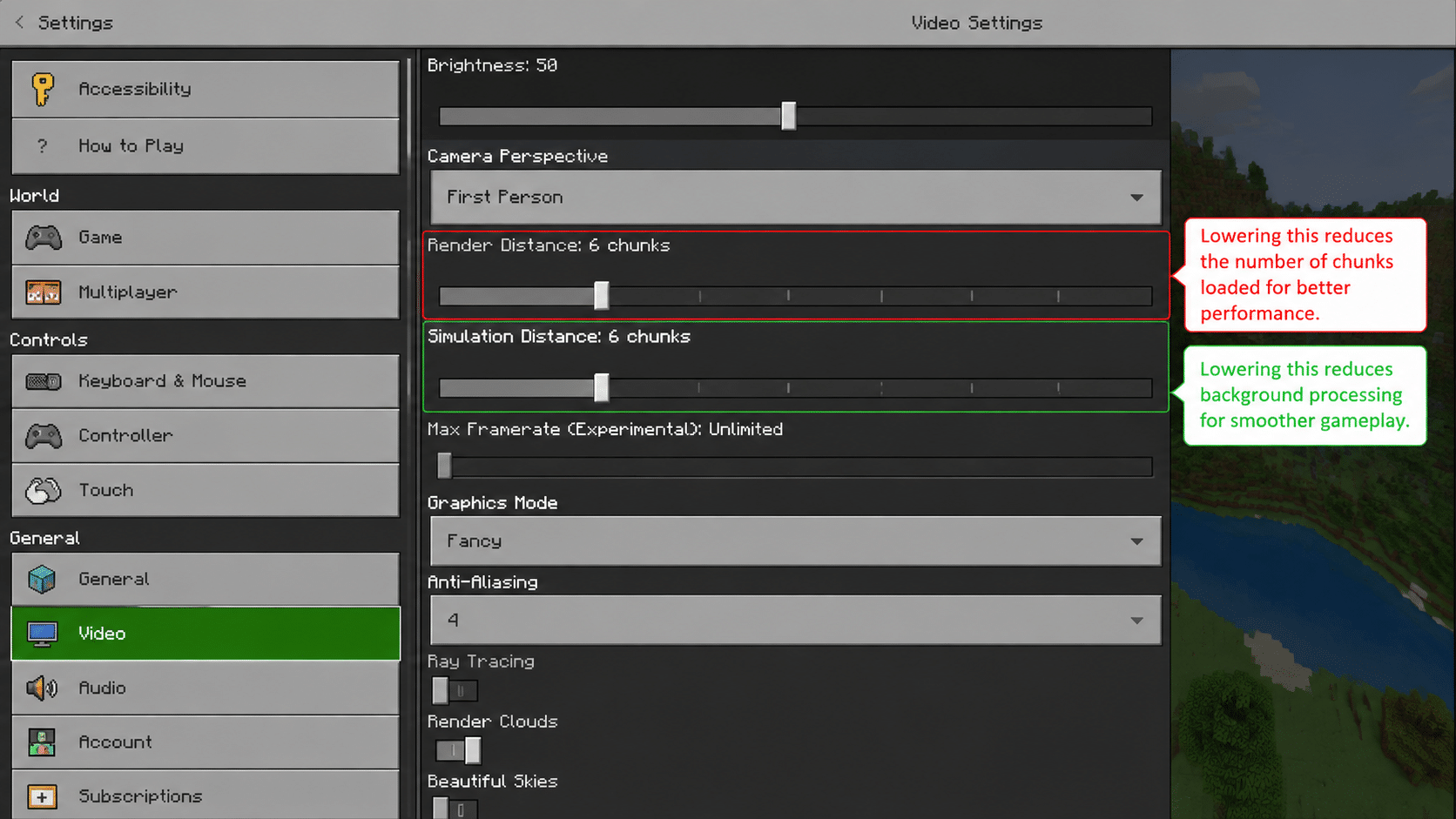Click the "Brightness: 50" label

click(x=492, y=65)
